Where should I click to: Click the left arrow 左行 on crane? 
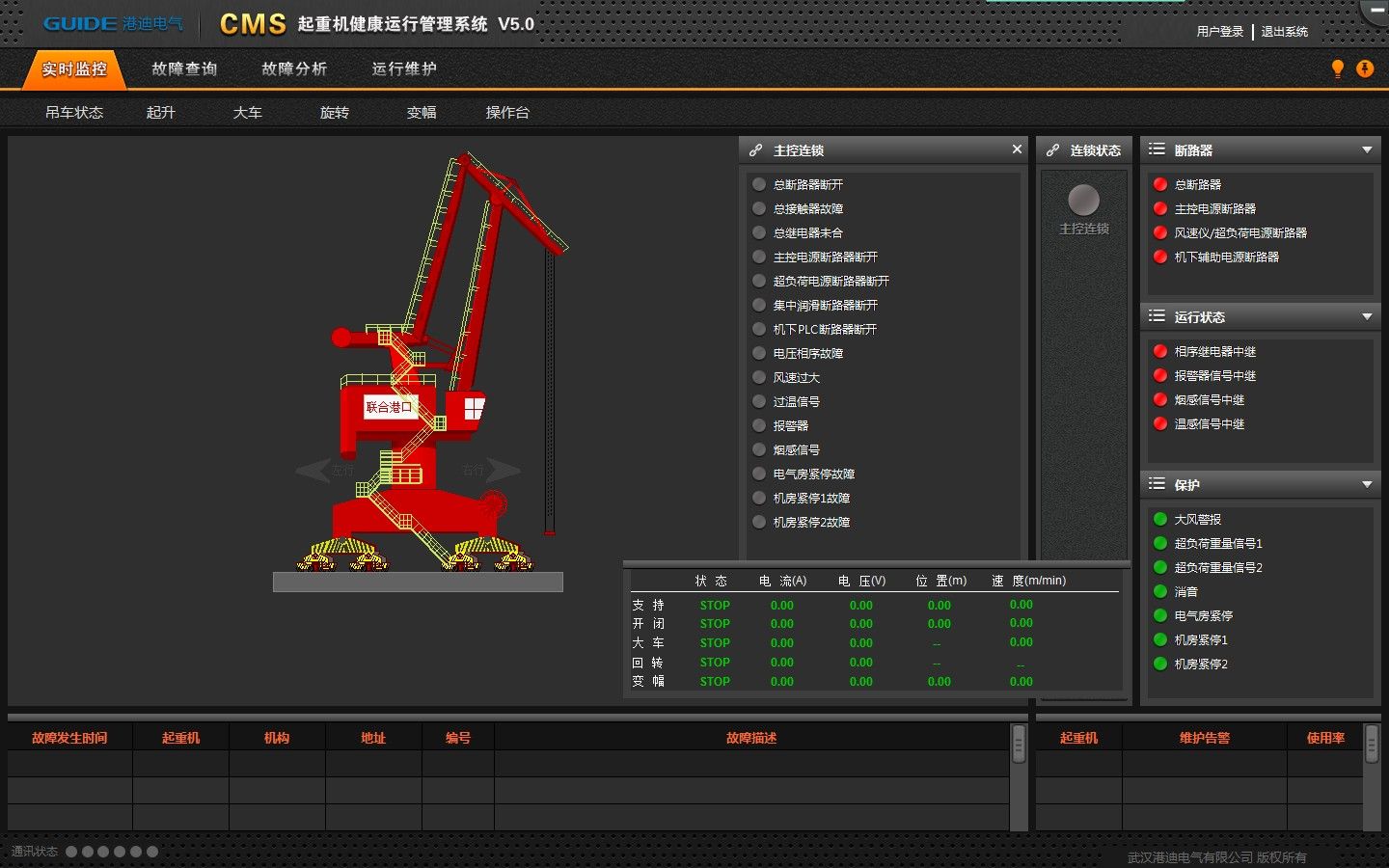coord(315,471)
